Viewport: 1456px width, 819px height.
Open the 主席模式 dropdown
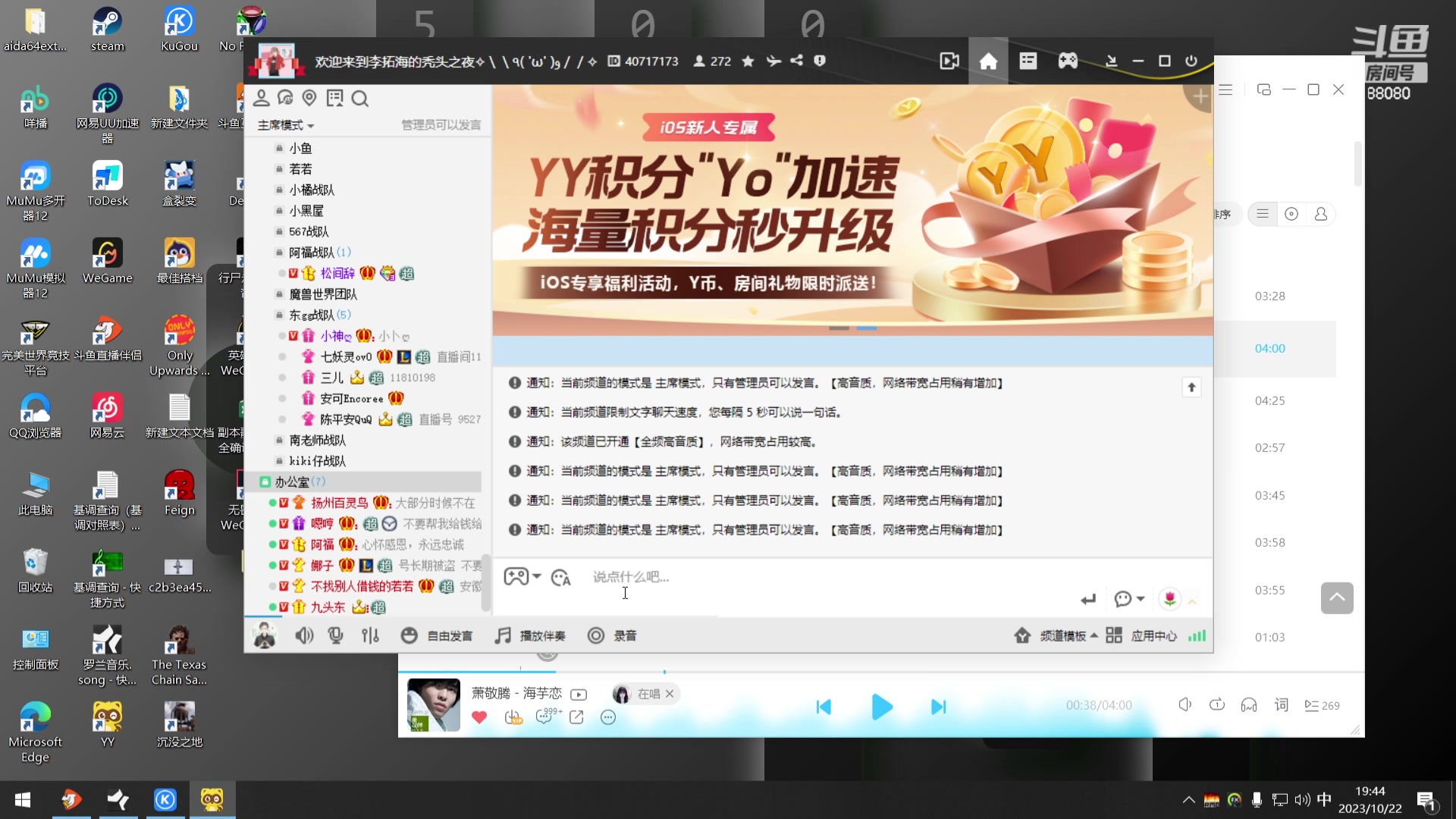click(x=284, y=124)
